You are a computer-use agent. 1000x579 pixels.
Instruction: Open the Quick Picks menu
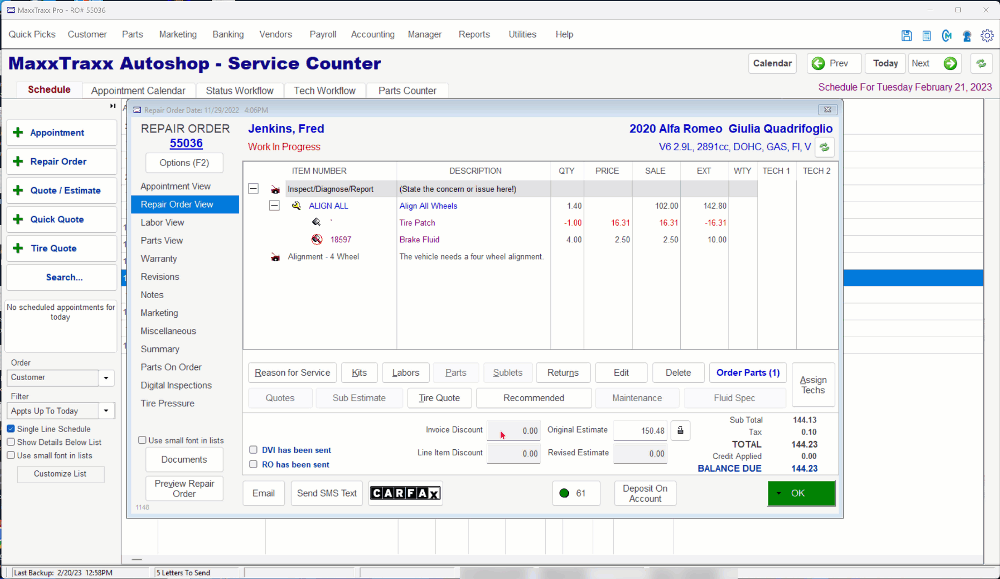pos(32,34)
